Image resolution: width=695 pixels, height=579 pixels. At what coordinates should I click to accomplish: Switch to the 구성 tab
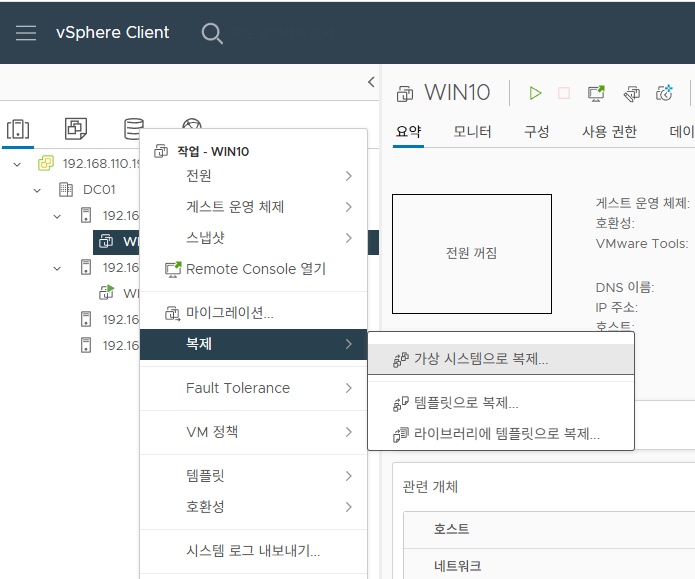536,132
